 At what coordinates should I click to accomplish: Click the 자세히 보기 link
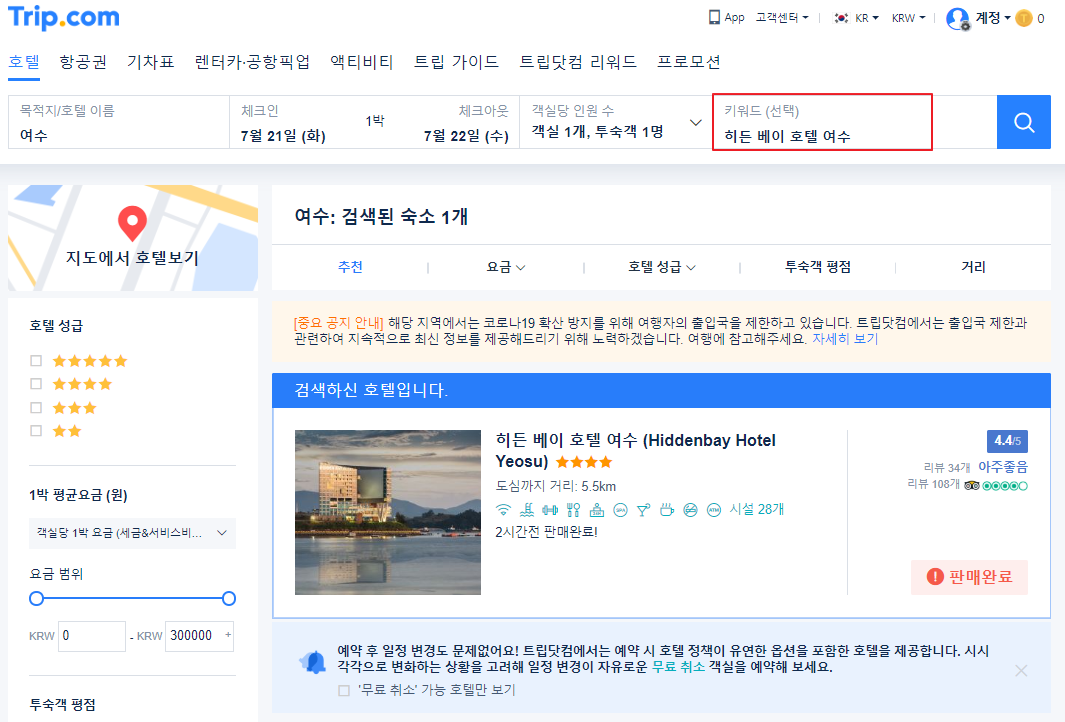pos(845,338)
